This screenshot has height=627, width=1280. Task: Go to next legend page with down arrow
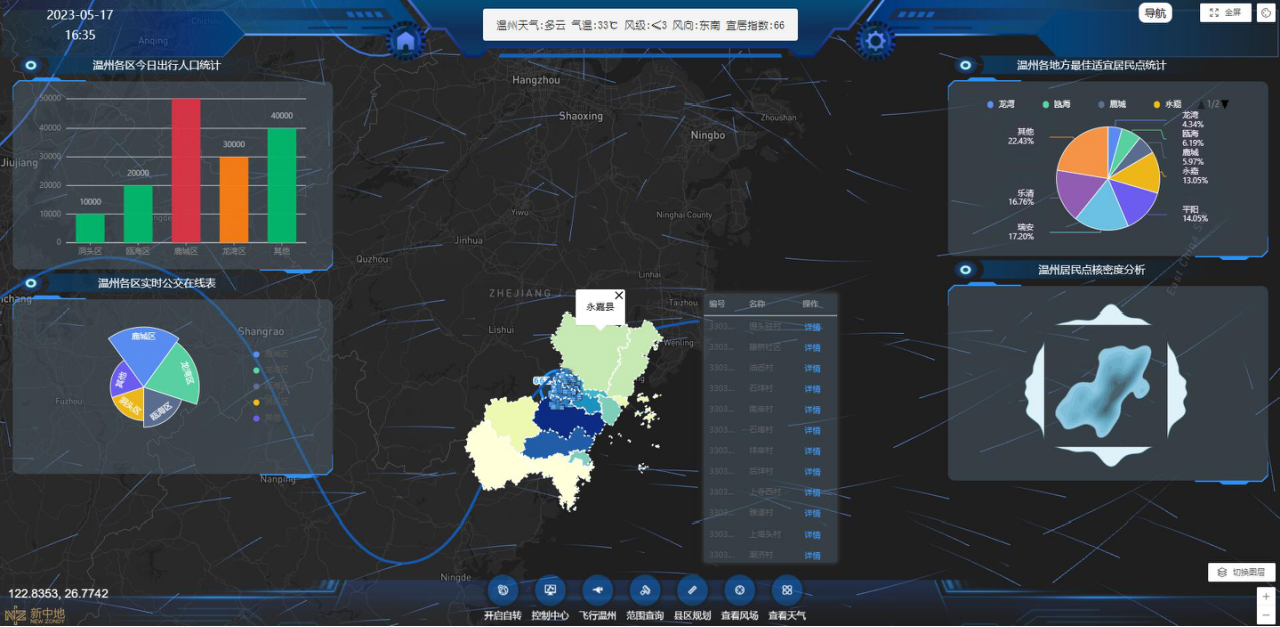[1225, 104]
